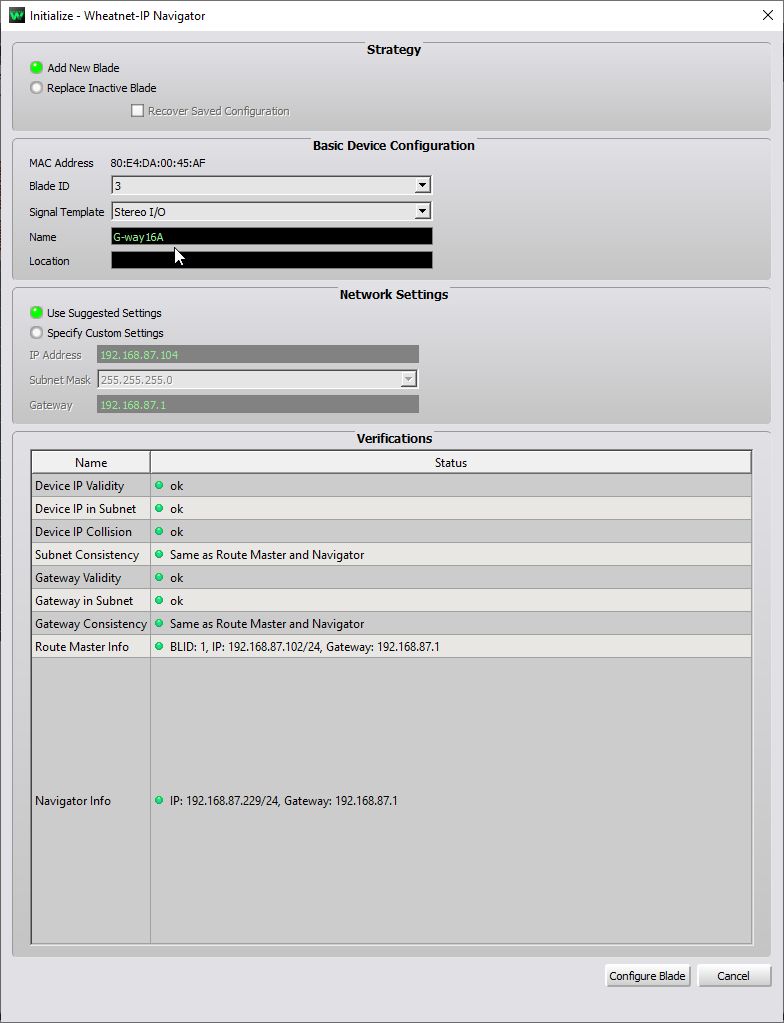Image resolution: width=784 pixels, height=1023 pixels.
Task: Select Replace Inactive Blade radio button
Action: click(37, 88)
